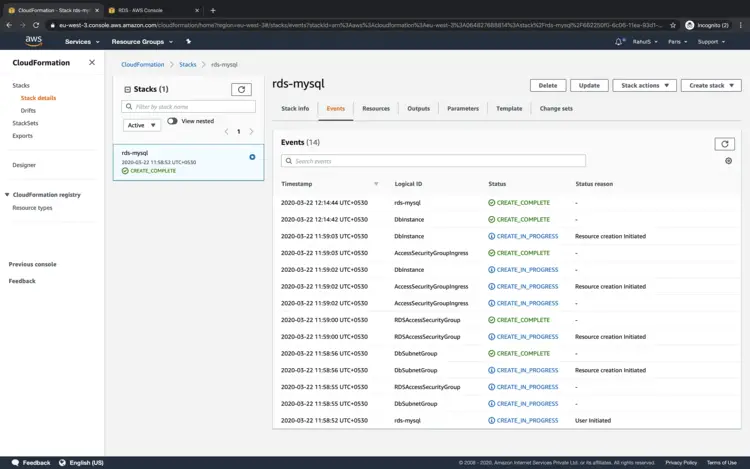Click the AWS logo home icon
Viewport: 750px width, 469px height.
pos(33,42)
